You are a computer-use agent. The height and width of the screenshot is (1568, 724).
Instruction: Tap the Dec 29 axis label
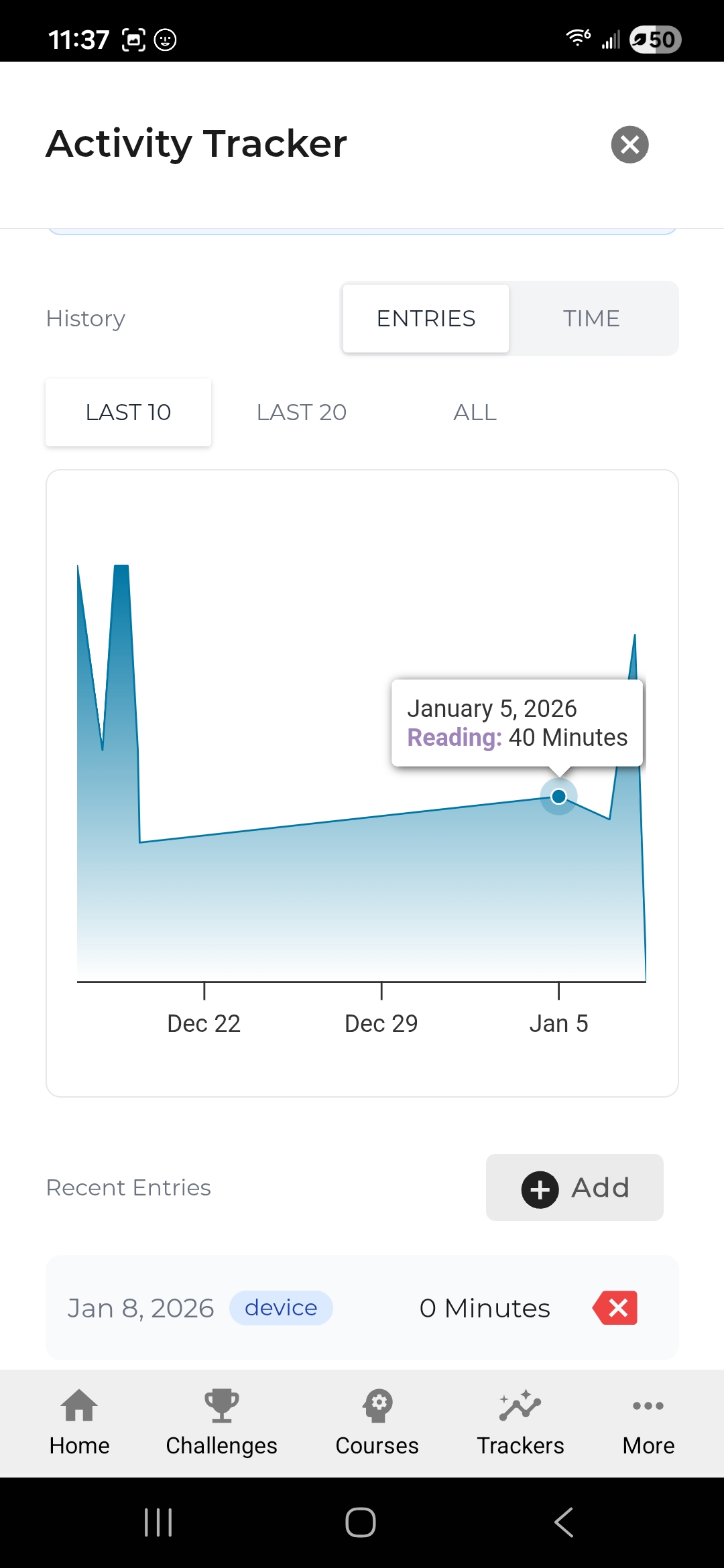[381, 1023]
